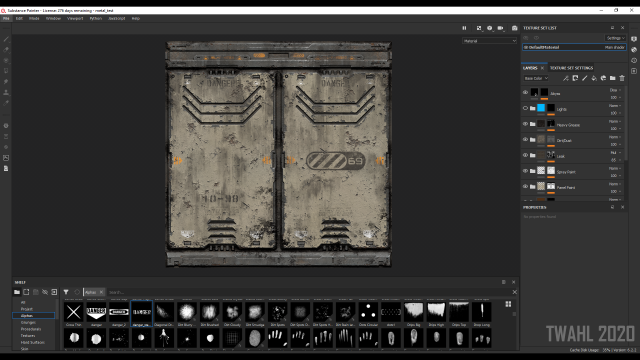Open the Viewport menu

[x=75, y=18]
